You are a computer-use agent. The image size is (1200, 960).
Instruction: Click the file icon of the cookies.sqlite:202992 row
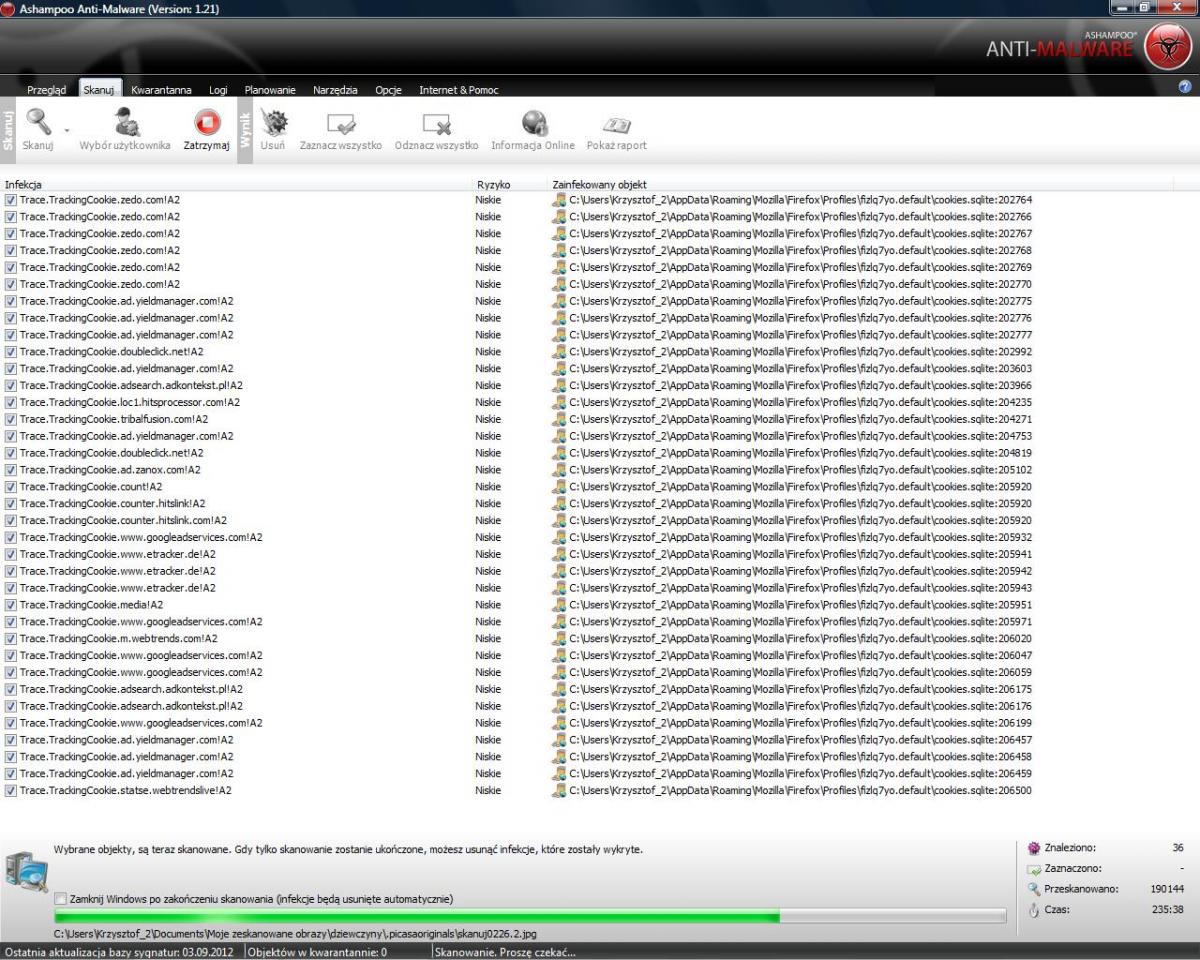click(x=560, y=352)
